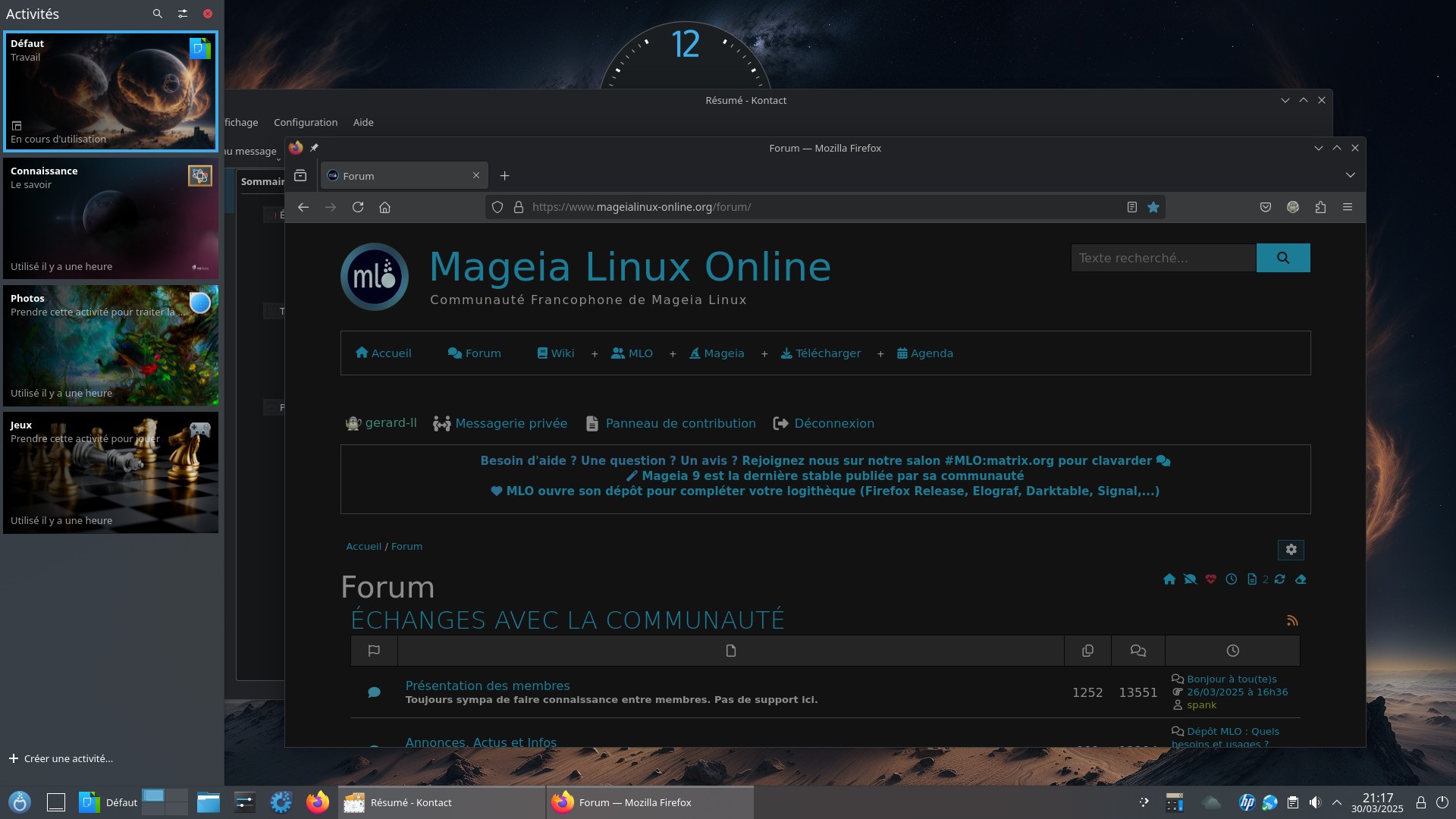Click the mlo site logo

(x=375, y=277)
